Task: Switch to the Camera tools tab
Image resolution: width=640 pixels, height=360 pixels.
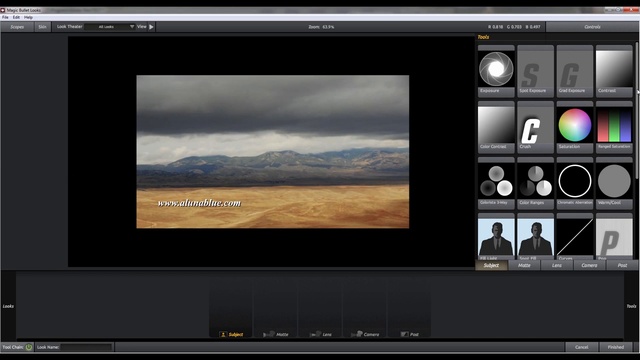Action: [589, 265]
